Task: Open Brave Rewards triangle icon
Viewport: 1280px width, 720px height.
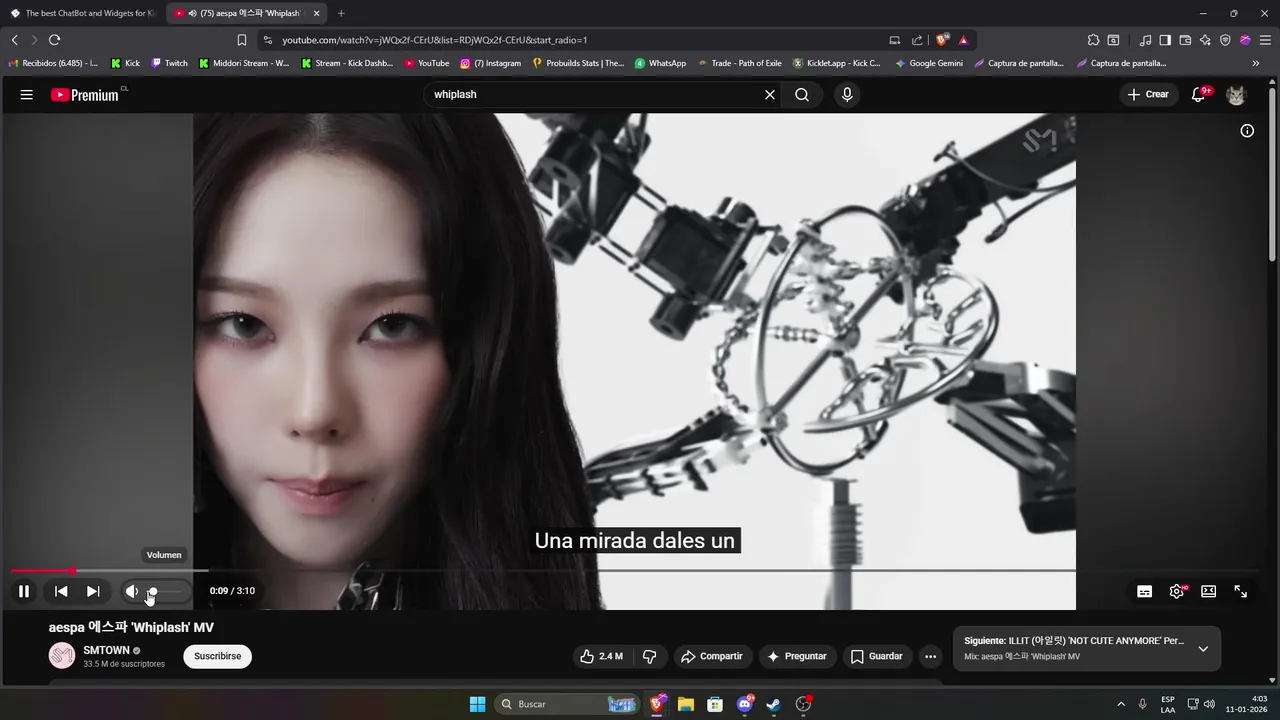Action: click(x=963, y=40)
